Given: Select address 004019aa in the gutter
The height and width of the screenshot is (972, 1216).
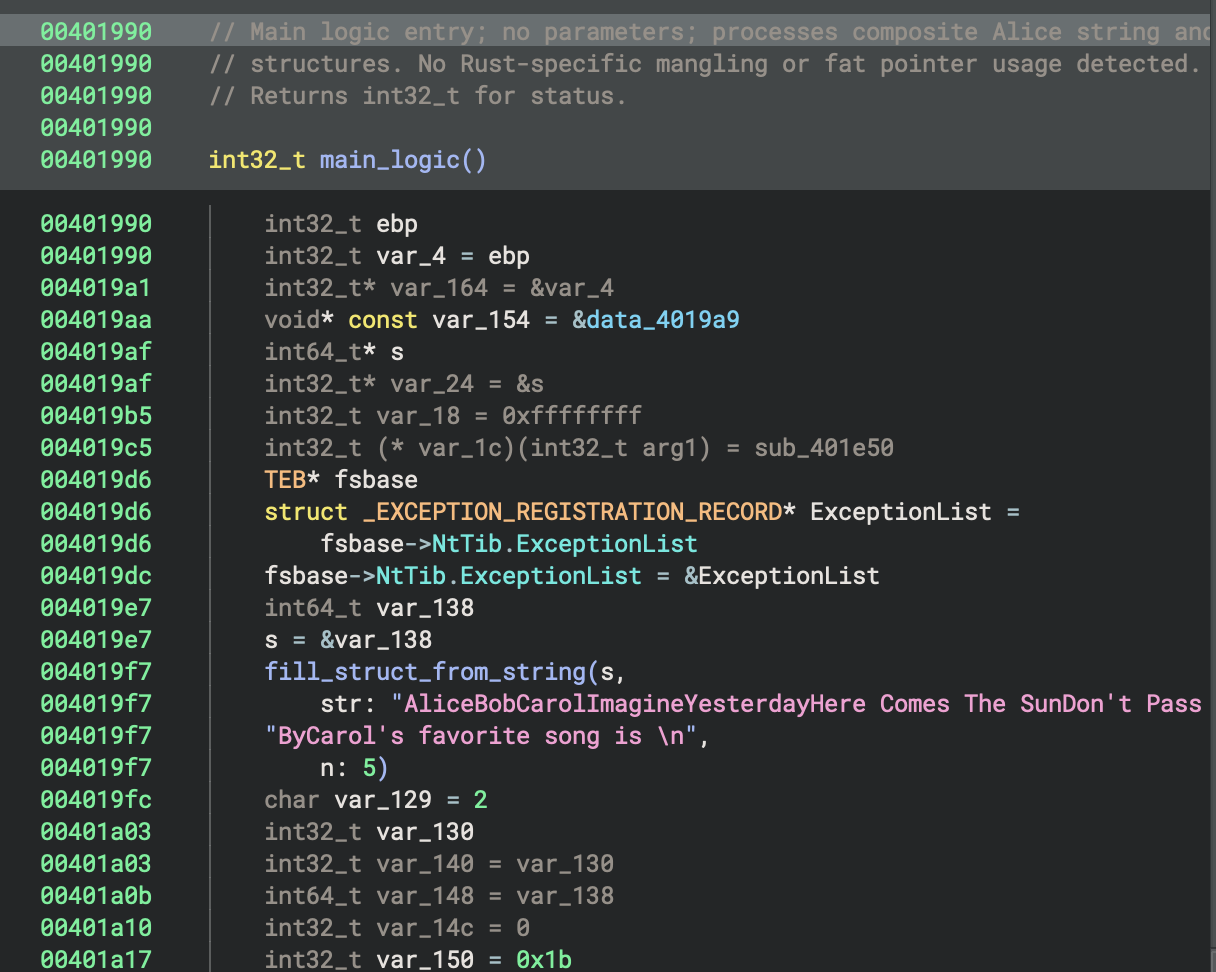Looking at the screenshot, I should pyautogui.click(x=96, y=320).
